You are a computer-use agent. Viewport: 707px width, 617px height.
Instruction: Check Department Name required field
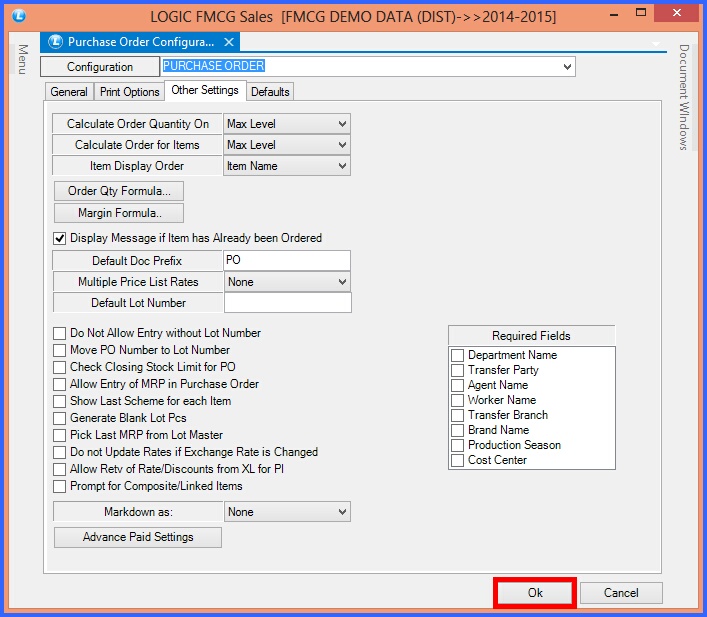pos(458,355)
